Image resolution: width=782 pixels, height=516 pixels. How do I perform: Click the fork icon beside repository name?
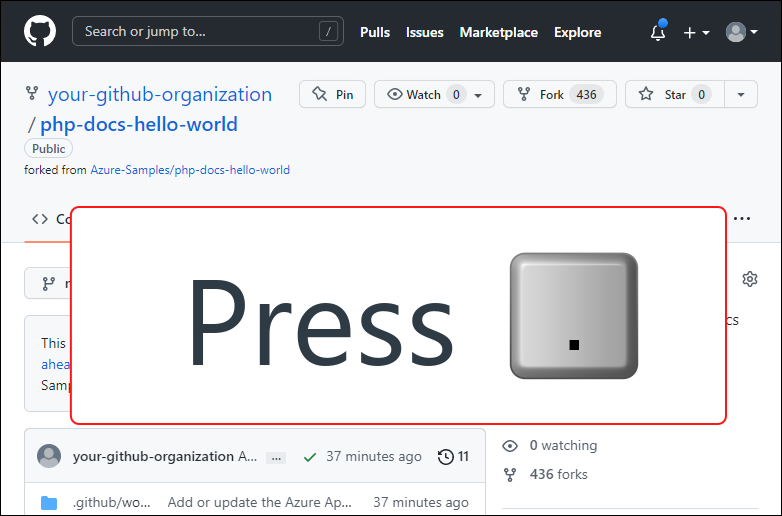32,93
